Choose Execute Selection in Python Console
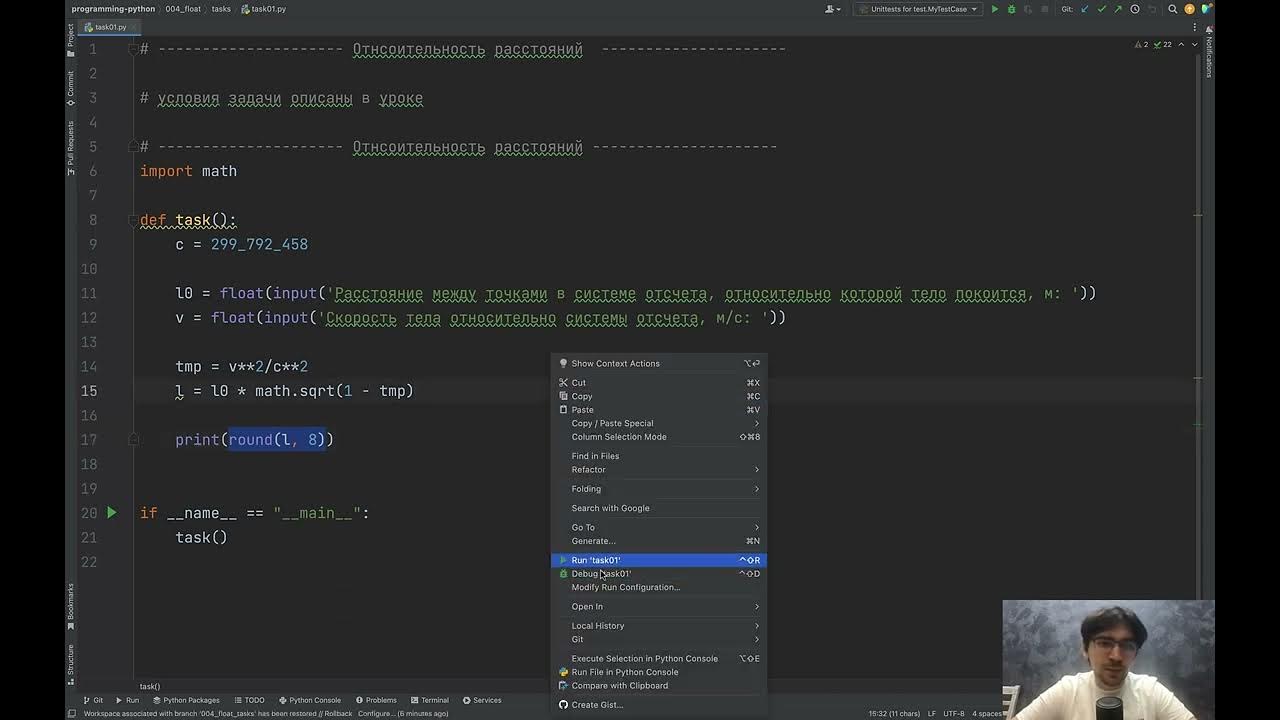 point(659,658)
